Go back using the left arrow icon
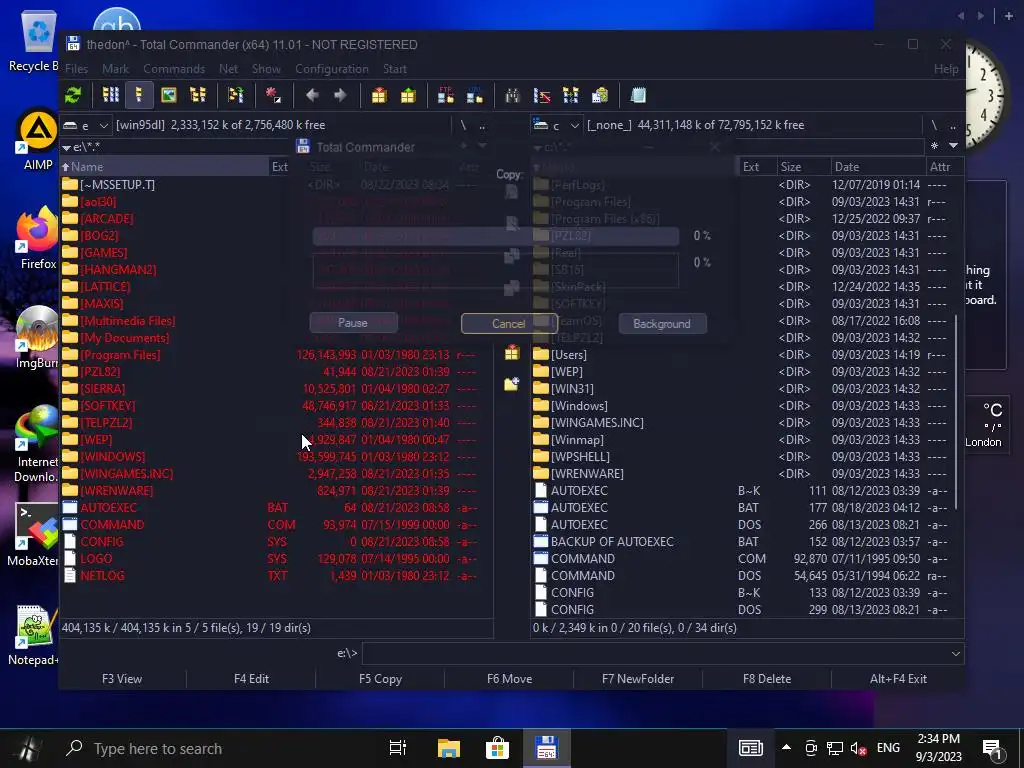This screenshot has height=768, width=1024. pos(312,95)
